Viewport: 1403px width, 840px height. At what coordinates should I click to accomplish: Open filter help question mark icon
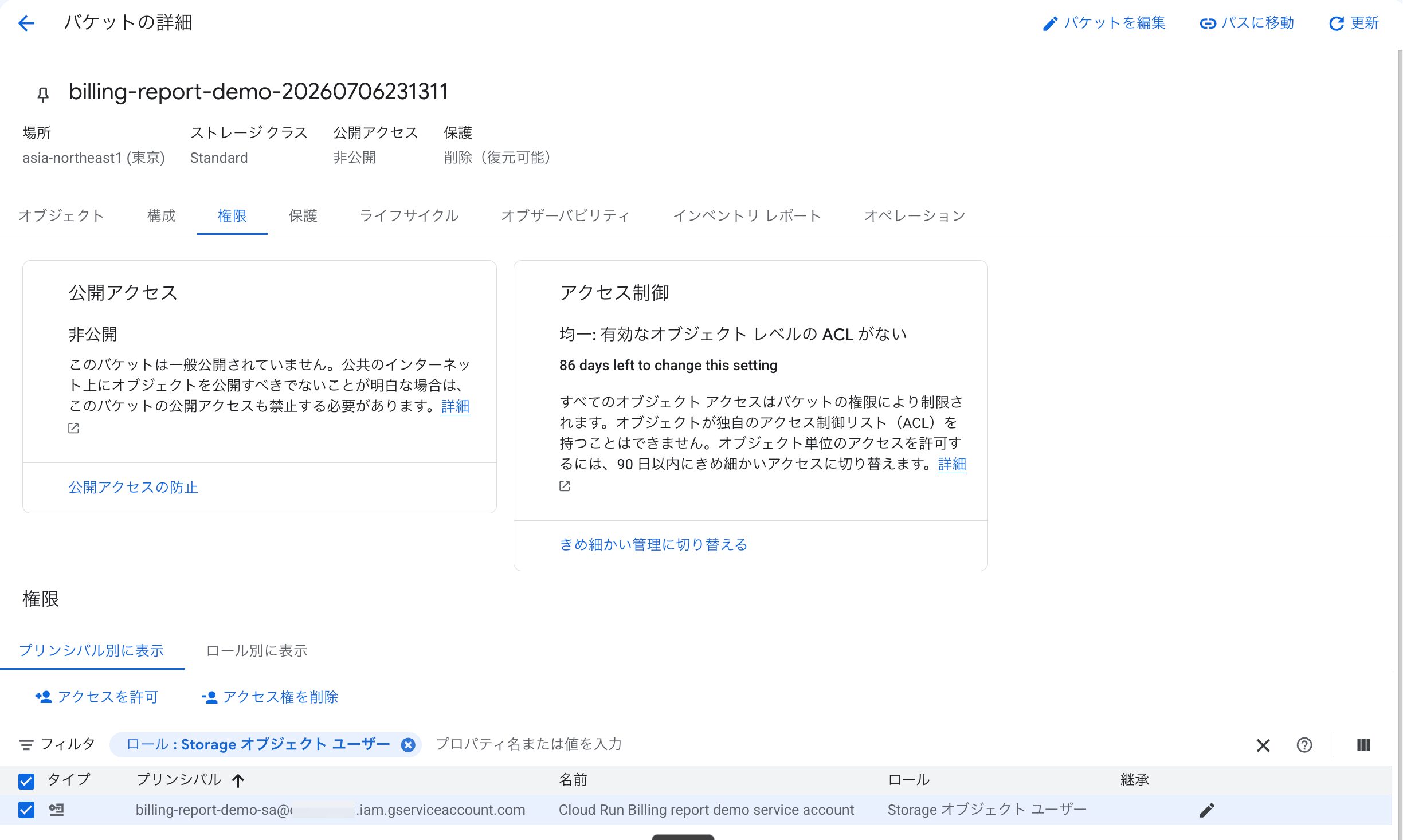(1304, 745)
